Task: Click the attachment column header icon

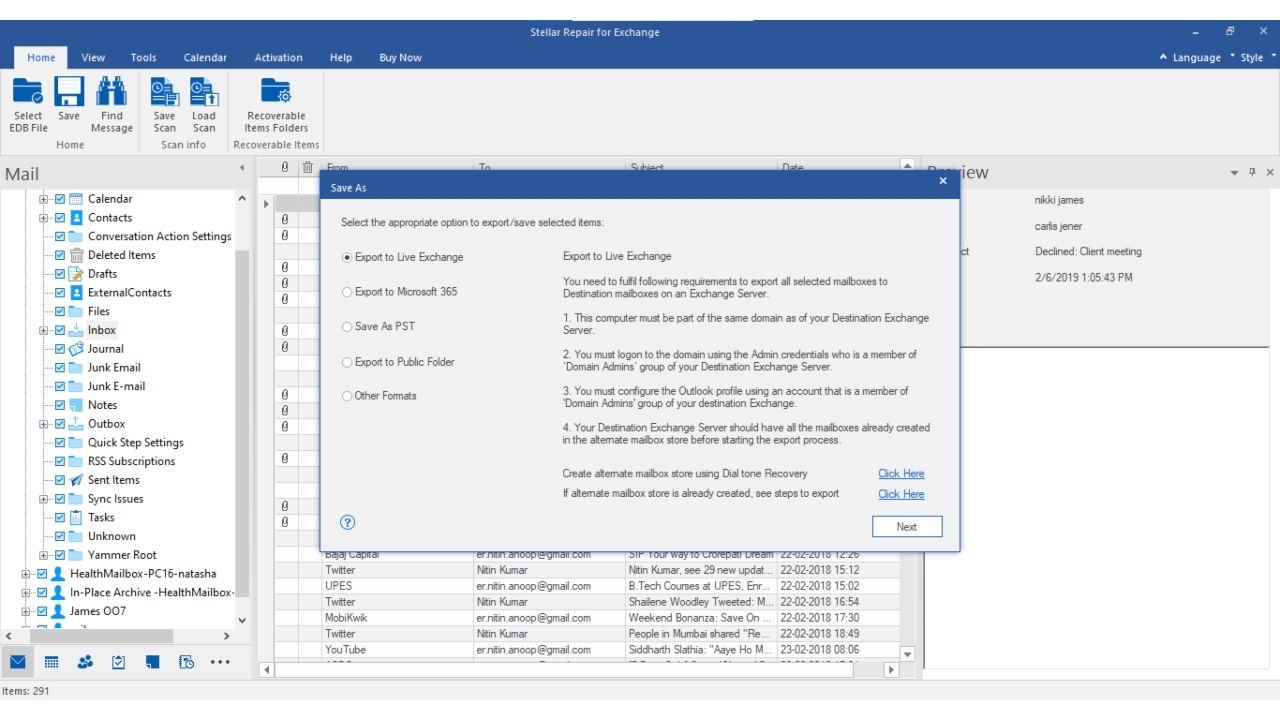Action: tap(285, 167)
